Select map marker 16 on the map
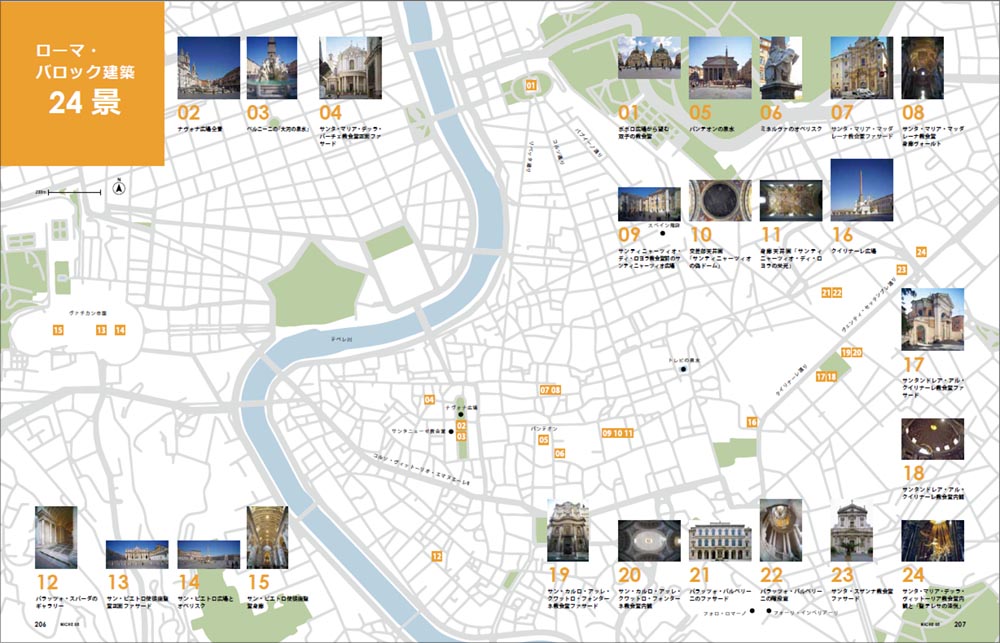The image size is (1000, 643). [x=753, y=422]
